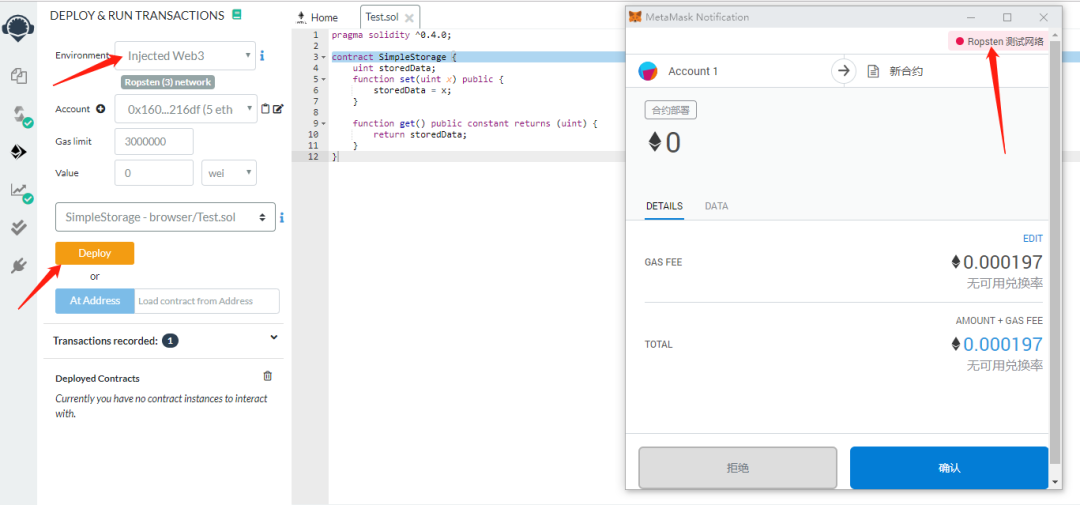Click the green documentation icon beside the panel title
This screenshot has height=505, width=1080.
pos(237,14)
